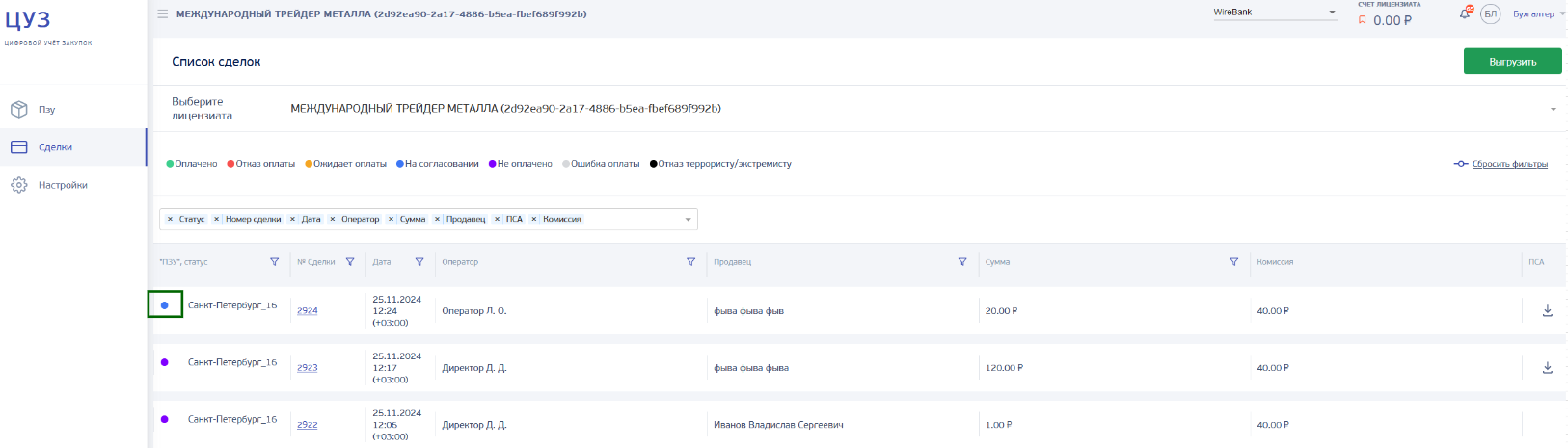The width and height of the screenshot is (1568, 448).
Task: Click date 25.11.2024 12:24 cell
Action: [396, 310]
